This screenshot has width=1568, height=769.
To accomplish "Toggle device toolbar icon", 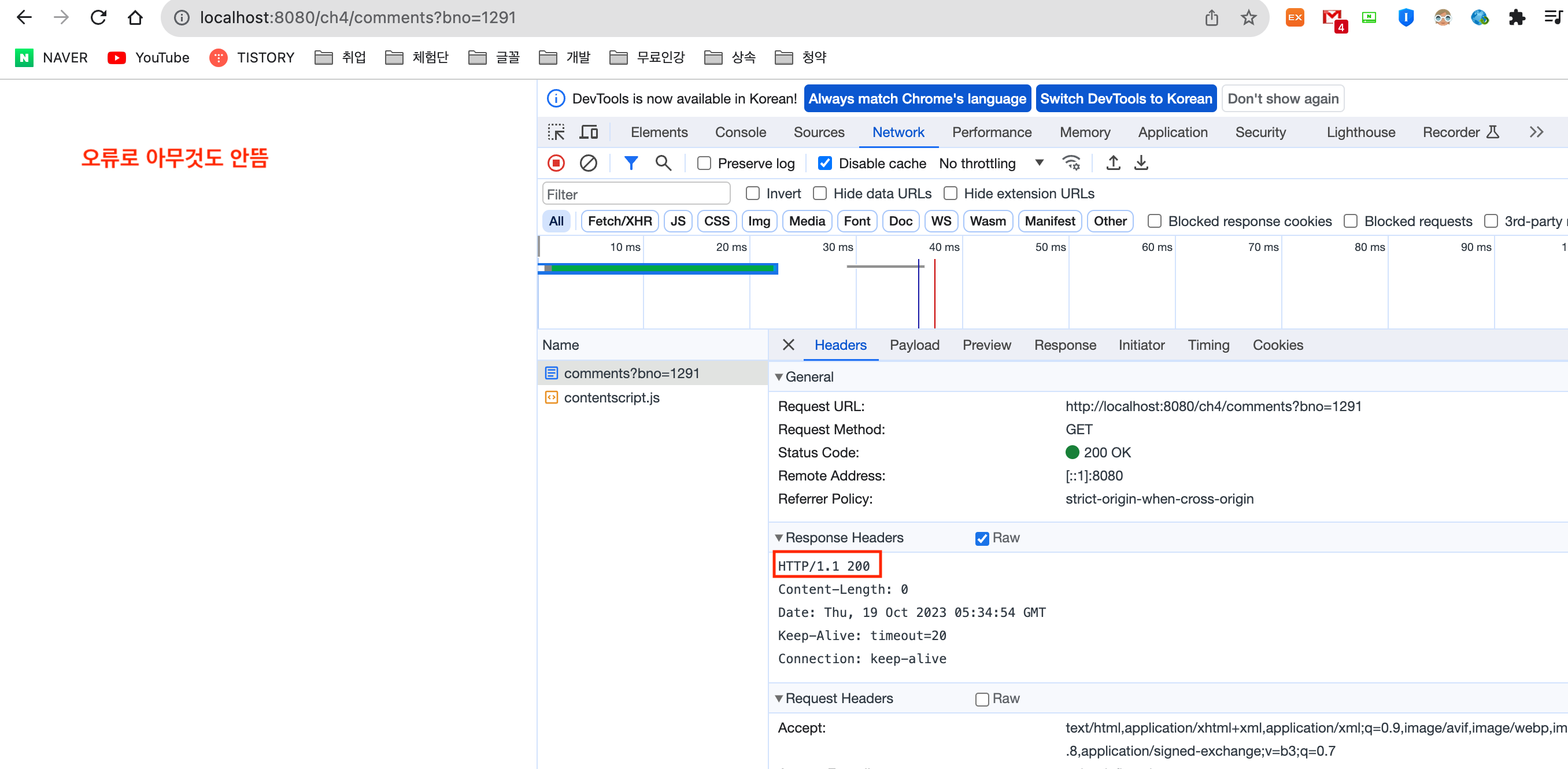I will pos(589,132).
